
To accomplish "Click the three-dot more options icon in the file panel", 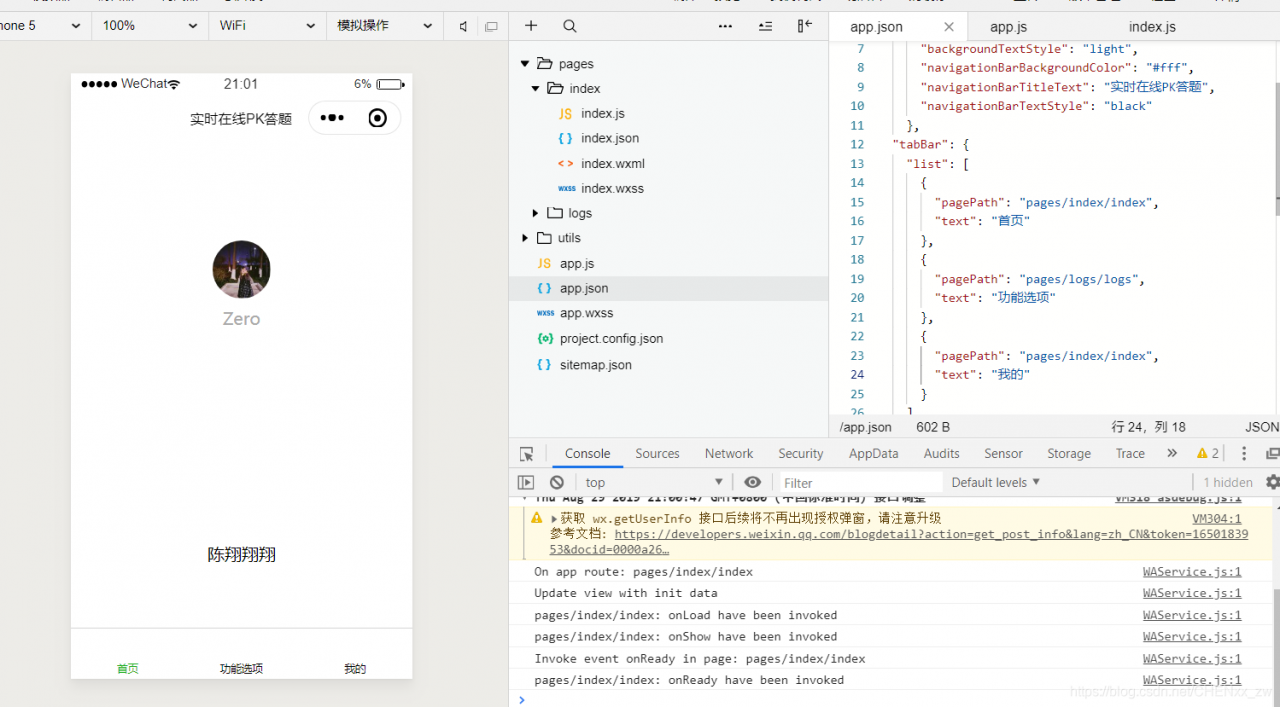I will pos(725,26).
